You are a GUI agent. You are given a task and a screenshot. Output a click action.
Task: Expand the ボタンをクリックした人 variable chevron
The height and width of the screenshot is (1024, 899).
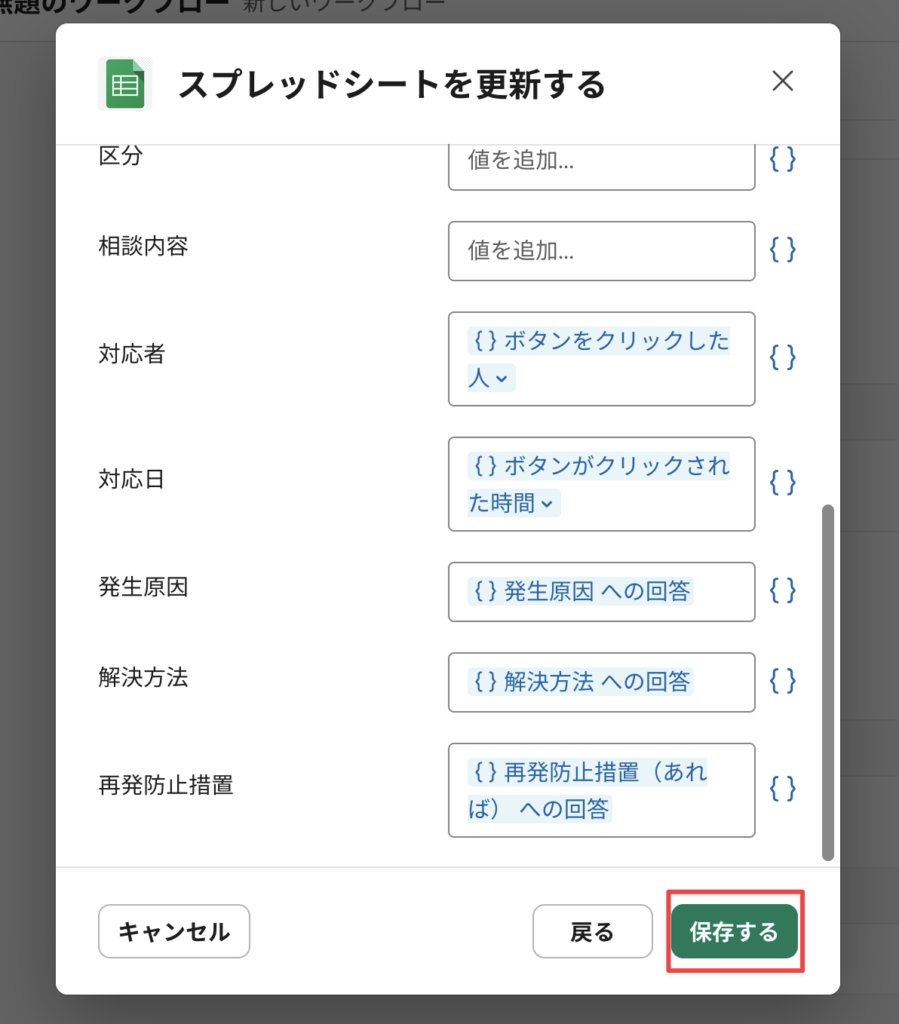point(502,379)
